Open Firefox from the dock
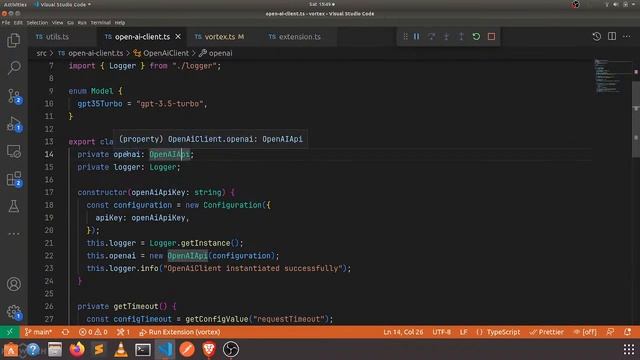 coord(77,349)
